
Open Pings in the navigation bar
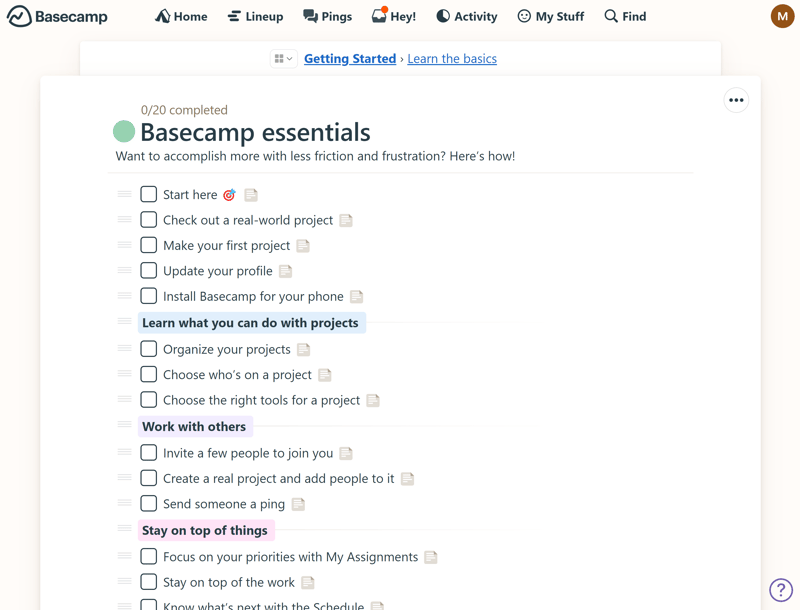click(x=327, y=16)
